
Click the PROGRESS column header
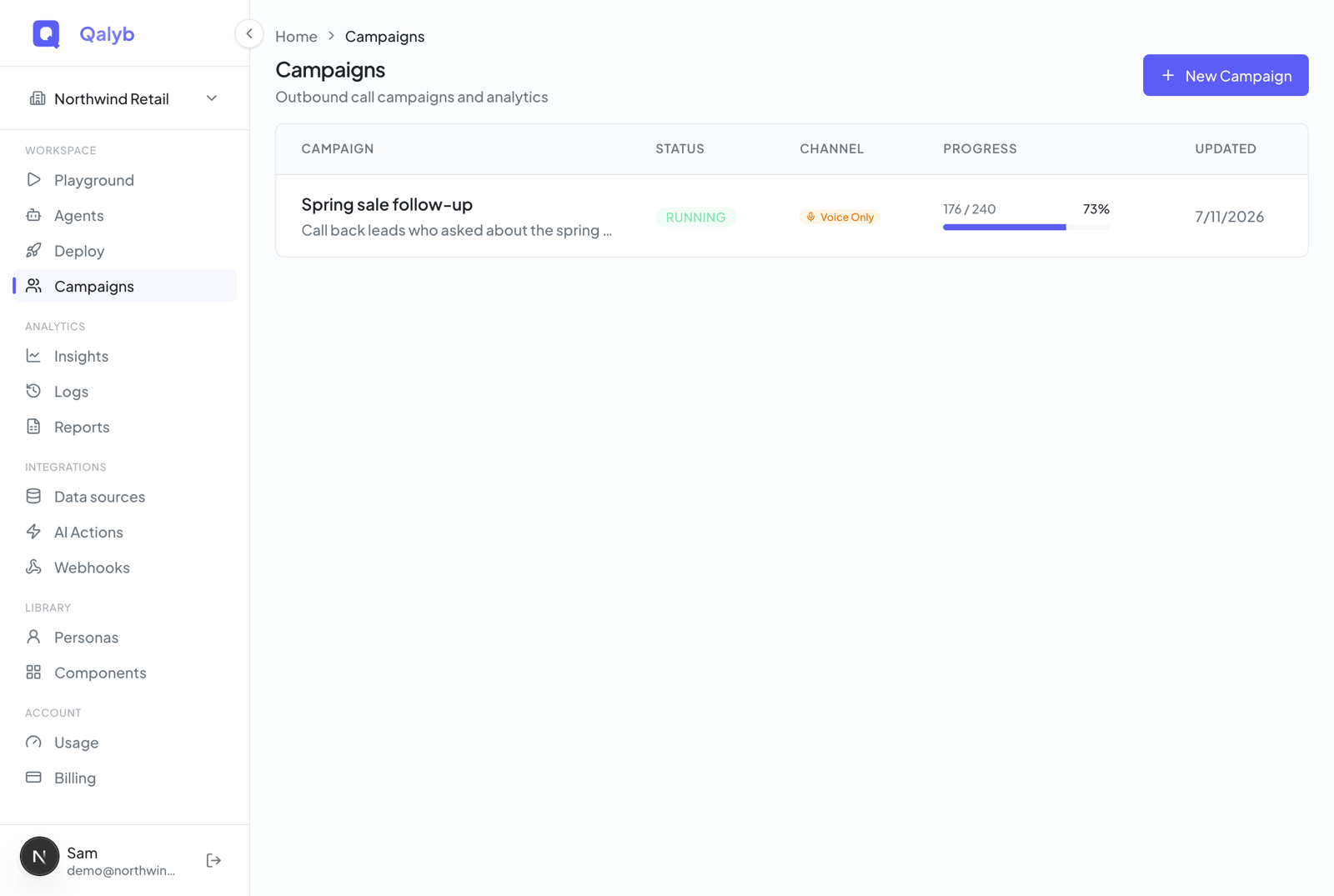(980, 148)
